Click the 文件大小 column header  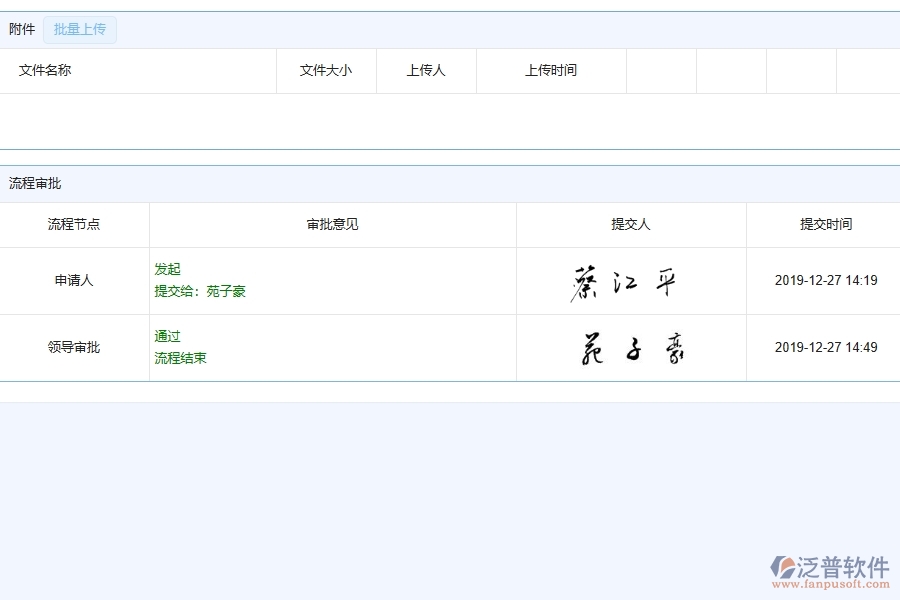325,70
